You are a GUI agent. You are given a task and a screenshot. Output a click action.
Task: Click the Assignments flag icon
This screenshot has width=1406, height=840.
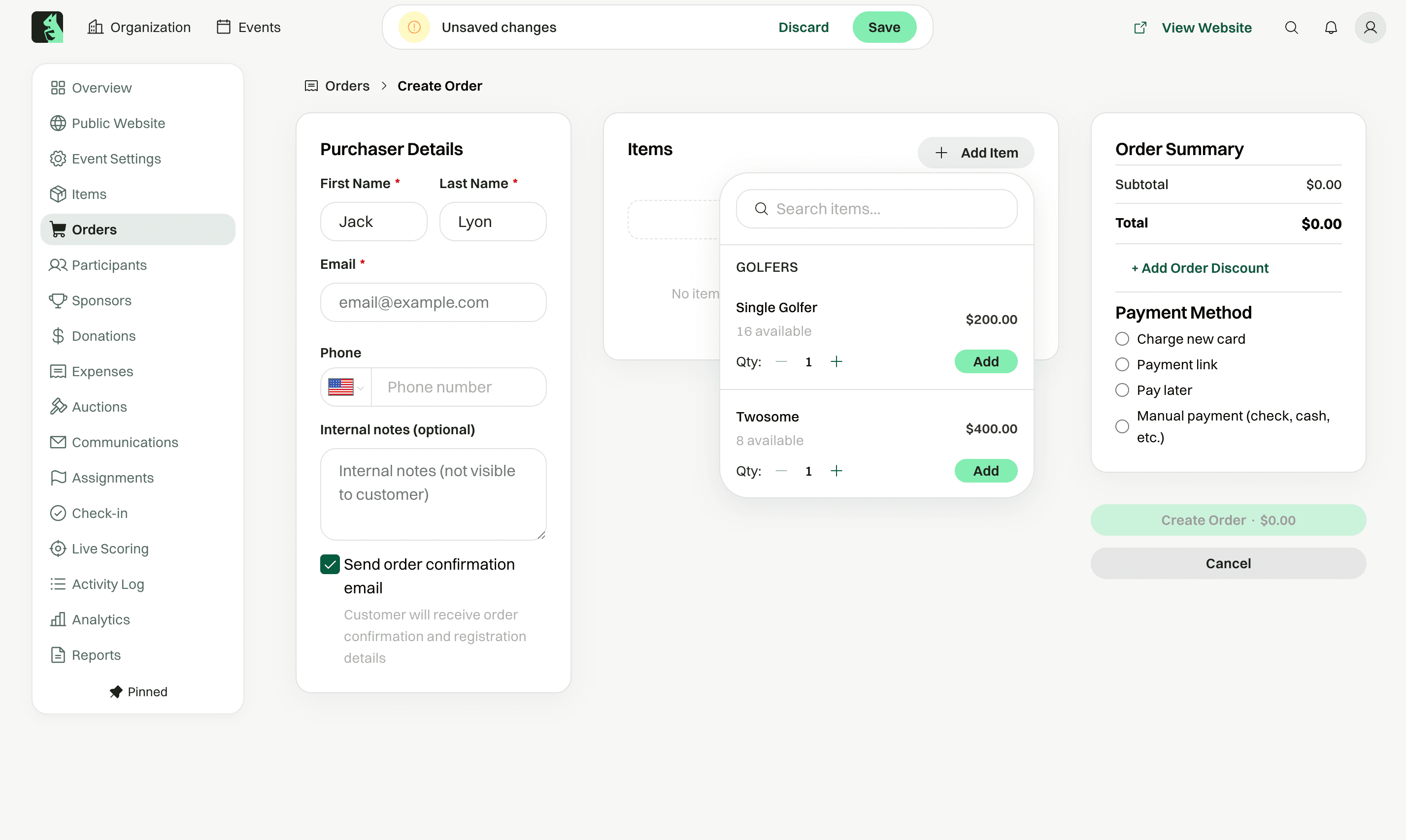58,478
